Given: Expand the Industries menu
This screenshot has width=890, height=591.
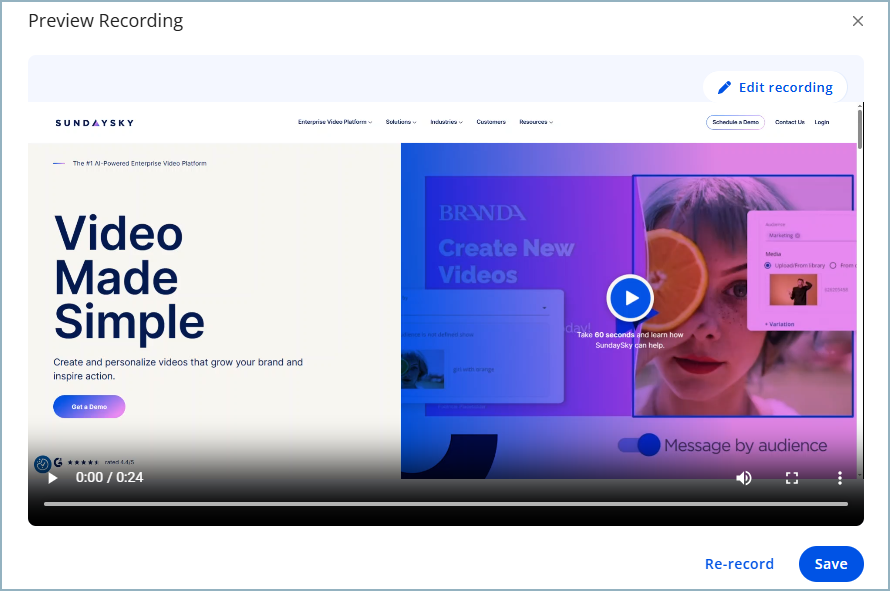Looking at the screenshot, I should tap(446, 122).
